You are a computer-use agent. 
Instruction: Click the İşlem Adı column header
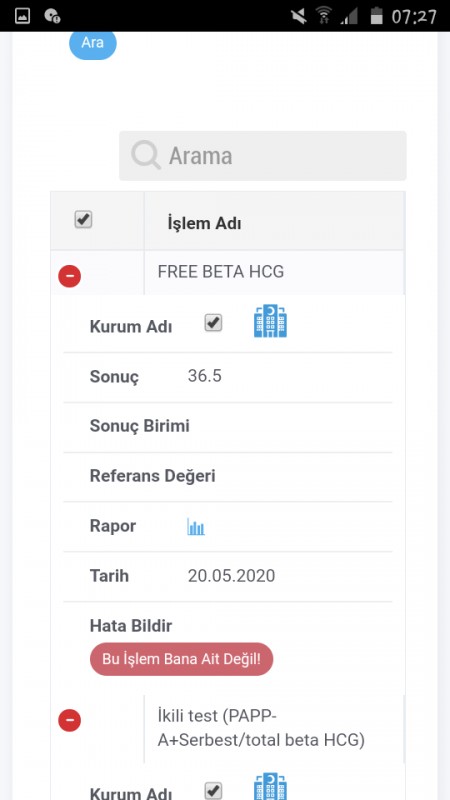[x=205, y=223]
